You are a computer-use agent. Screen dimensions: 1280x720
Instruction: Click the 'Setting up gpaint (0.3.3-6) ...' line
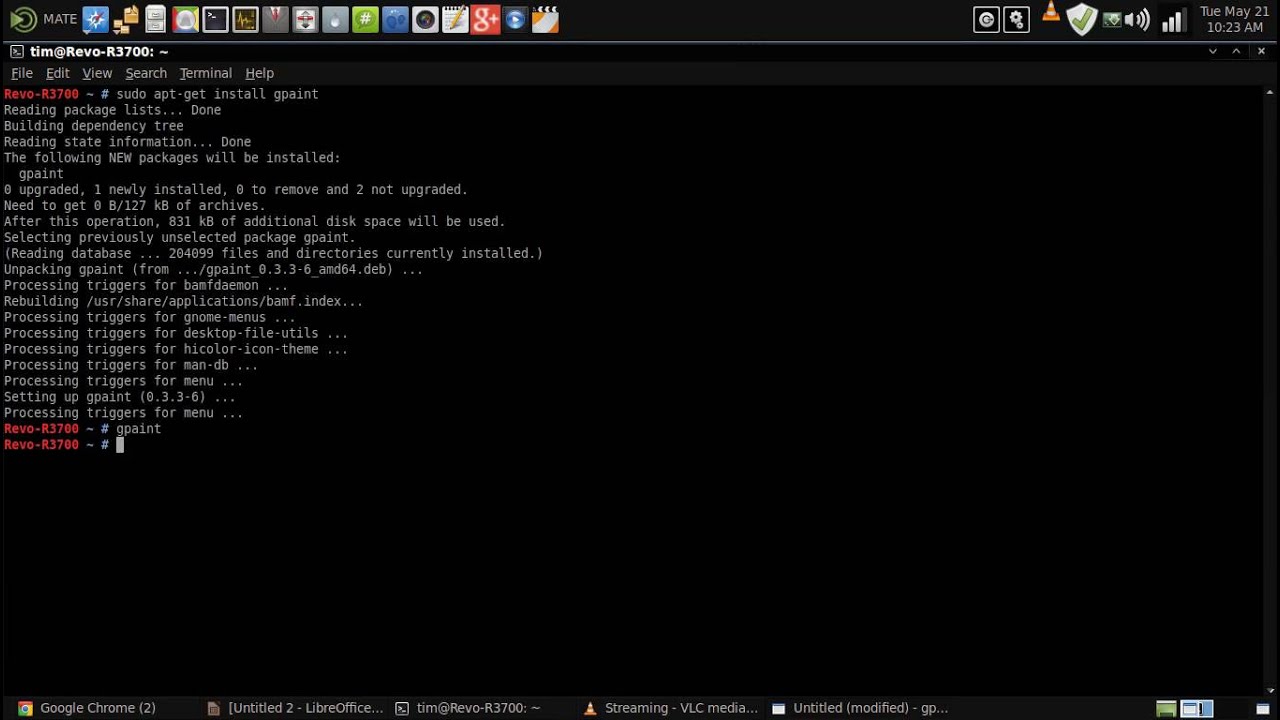[x=120, y=397]
